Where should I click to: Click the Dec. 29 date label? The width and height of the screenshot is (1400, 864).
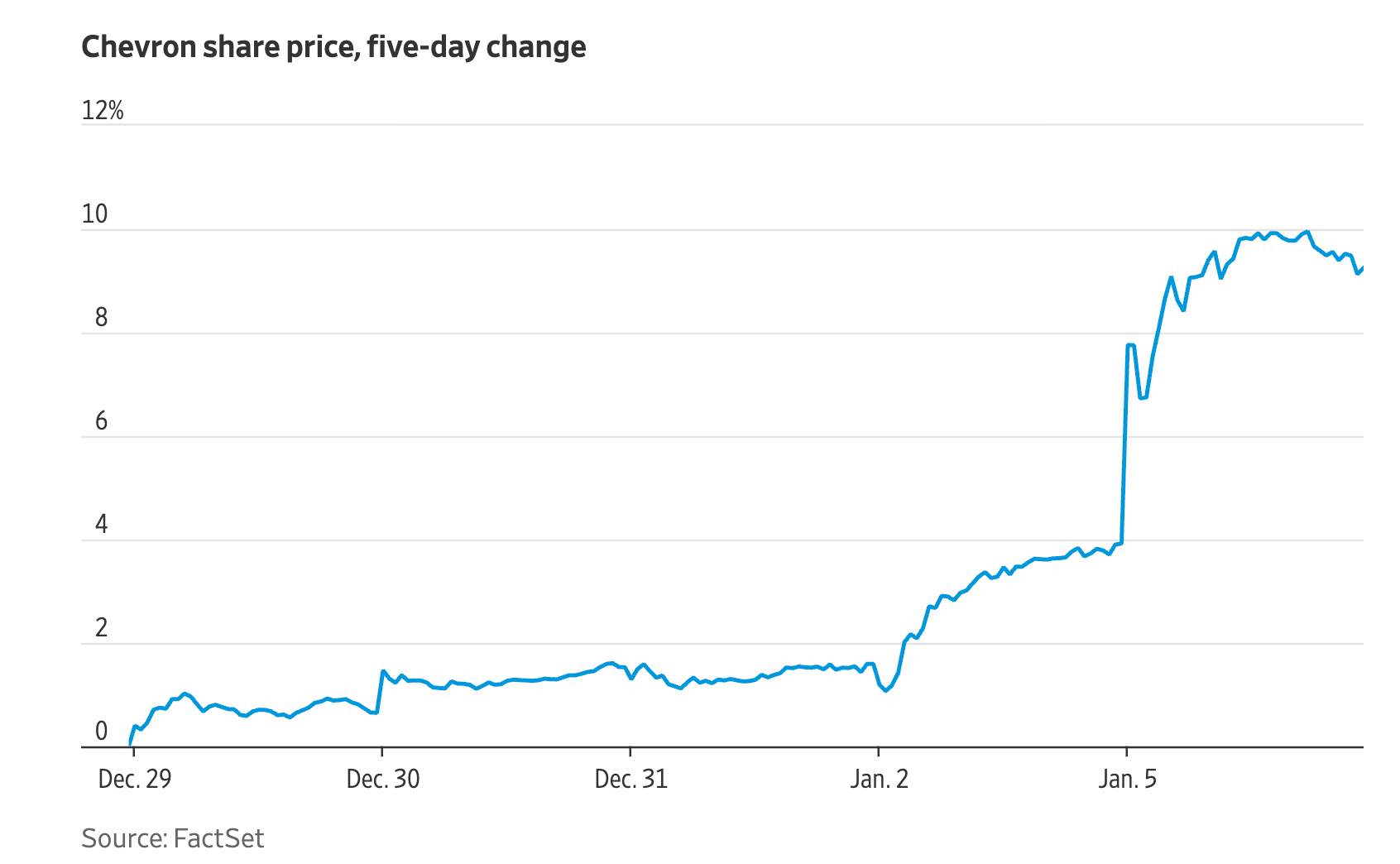[x=135, y=779]
